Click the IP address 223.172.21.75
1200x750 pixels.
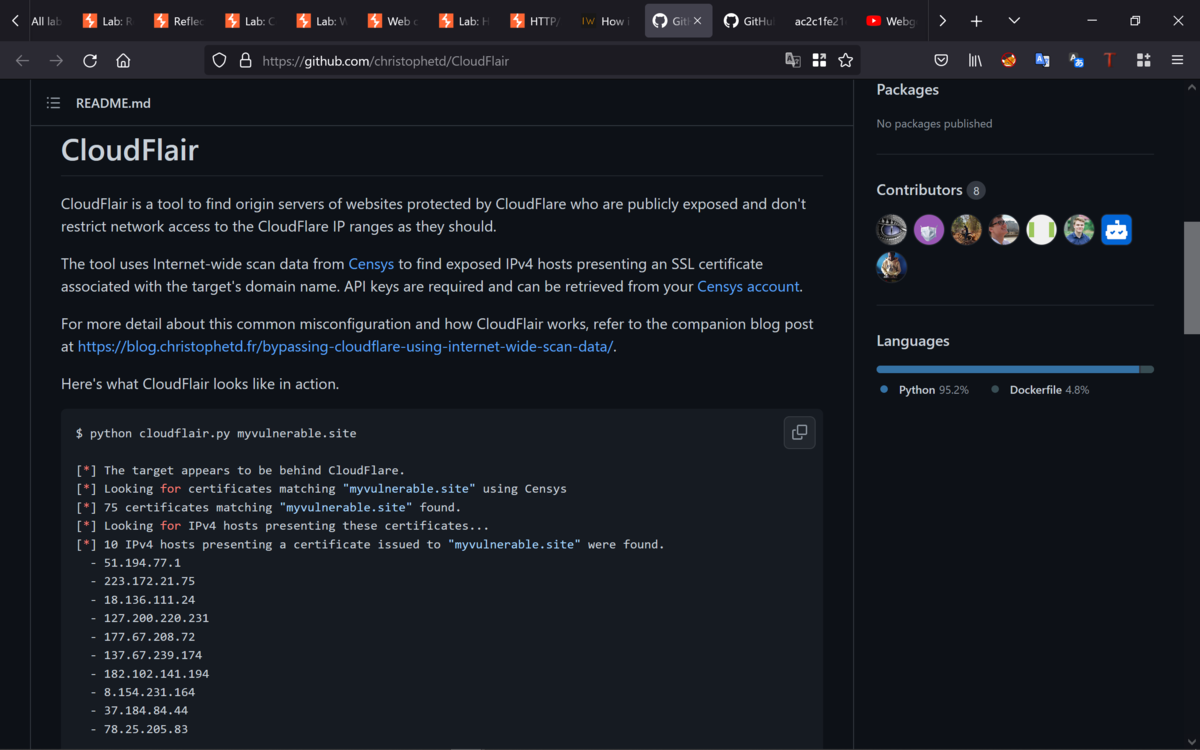(149, 581)
